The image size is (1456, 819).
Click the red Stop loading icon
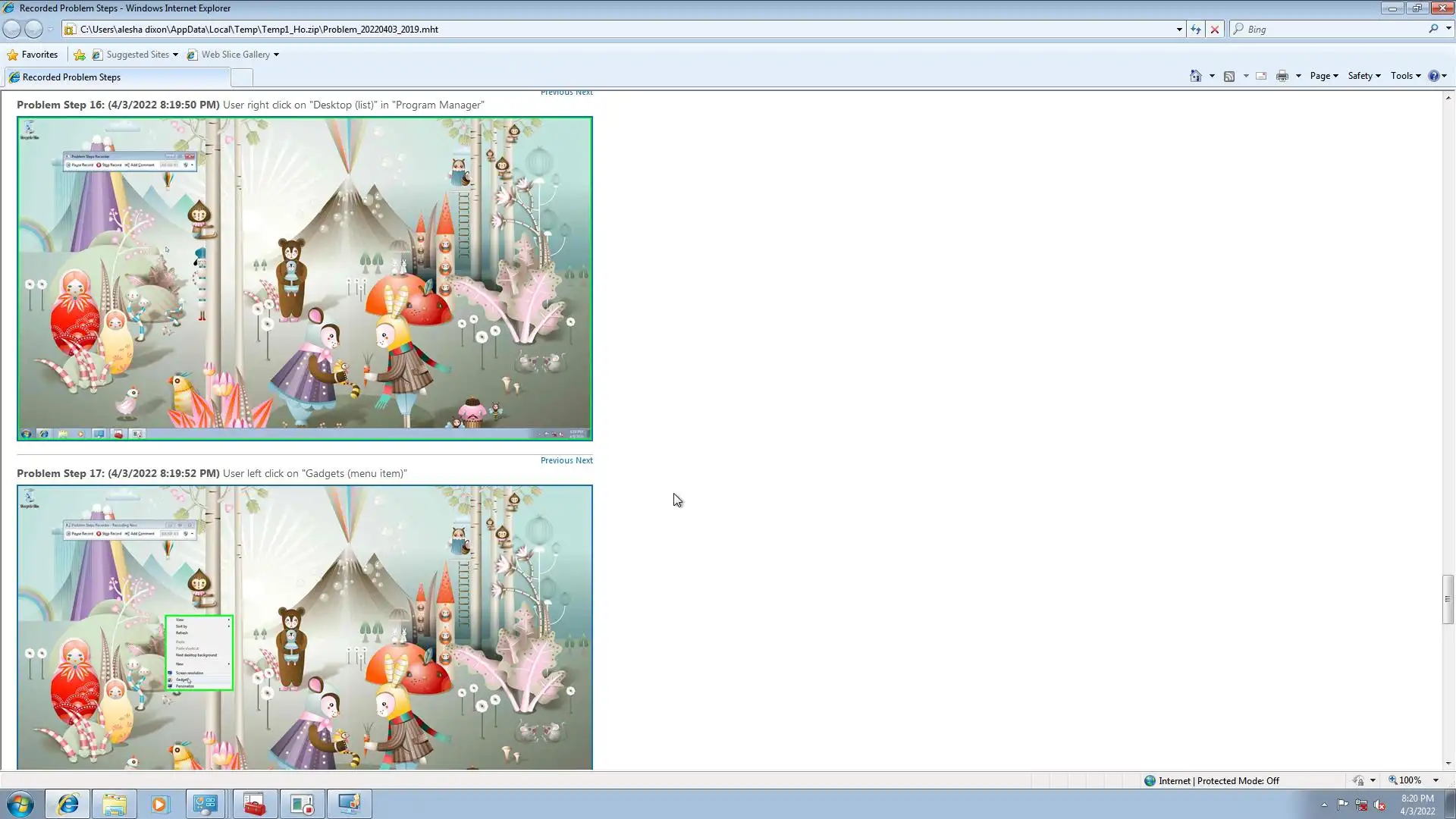(1215, 30)
